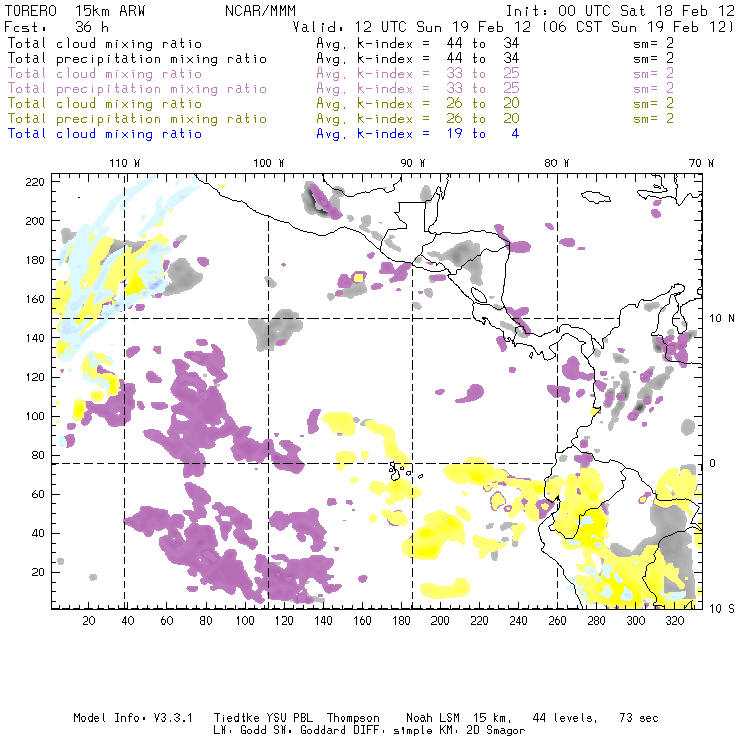Select the x-axis tick label "180"
740x740 pixels.
point(401,621)
